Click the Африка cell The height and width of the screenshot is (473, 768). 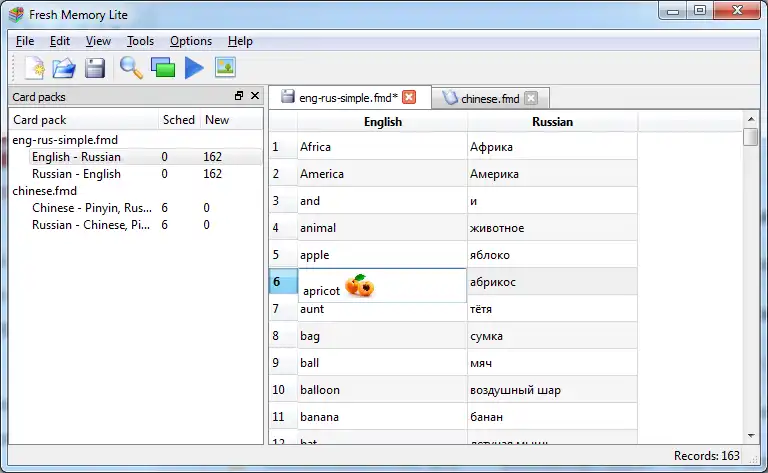coord(552,147)
